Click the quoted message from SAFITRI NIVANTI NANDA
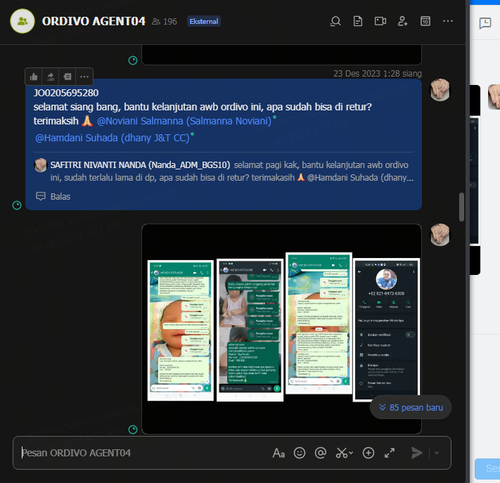The width and height of the screenshot is (500, 483). pos(224,171)
